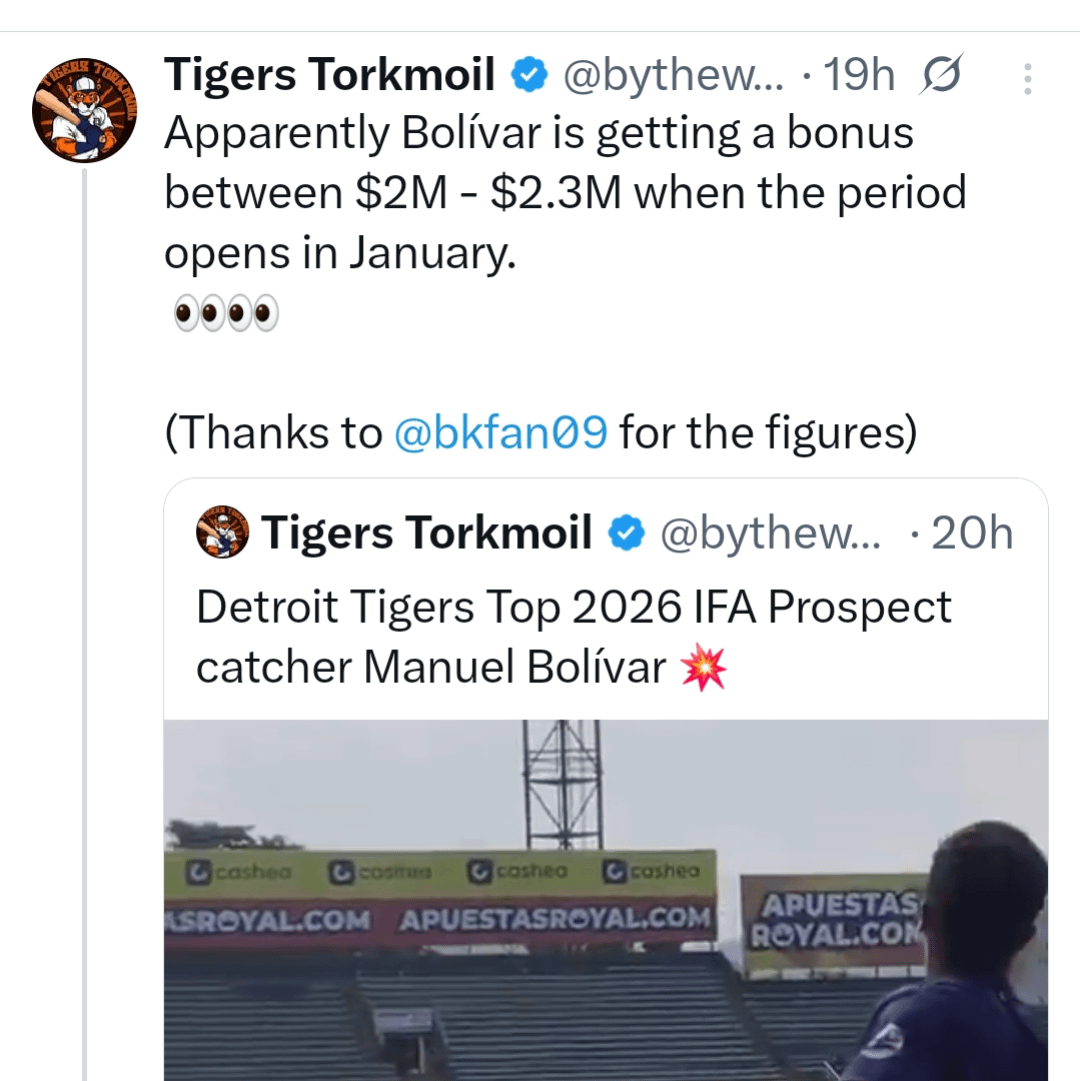Open the @bkfan09 mention link
The height and width of the screenshot is (1081, 1080).
[500, 434]
